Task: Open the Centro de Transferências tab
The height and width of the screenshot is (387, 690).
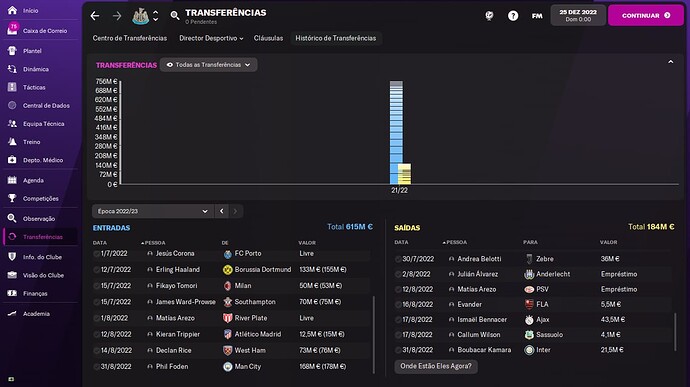Action: pyautogui.click(x=130, y=38)
